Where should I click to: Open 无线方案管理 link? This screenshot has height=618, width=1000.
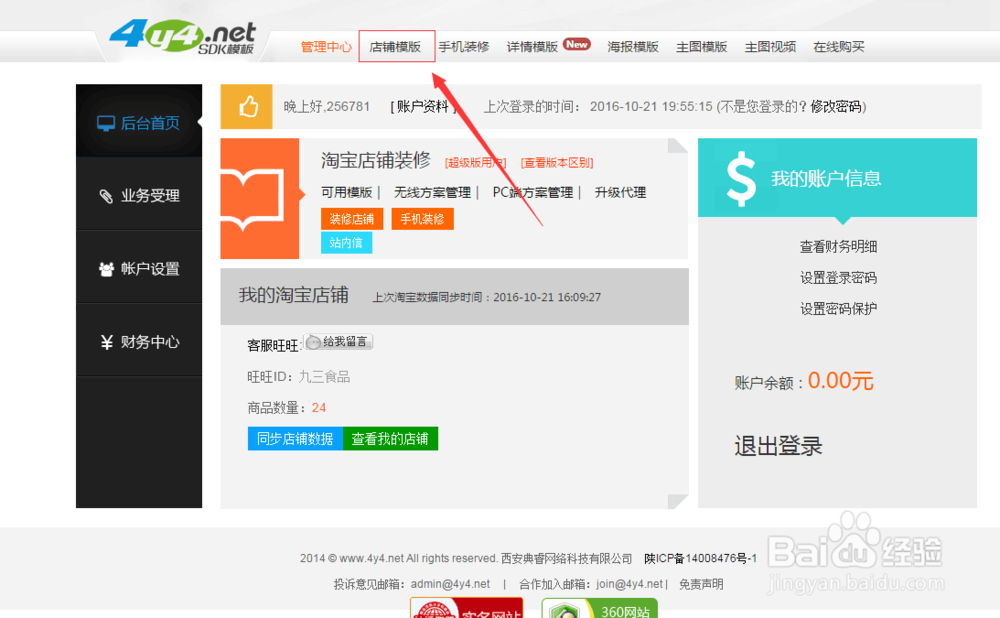(x=432, y=193)
